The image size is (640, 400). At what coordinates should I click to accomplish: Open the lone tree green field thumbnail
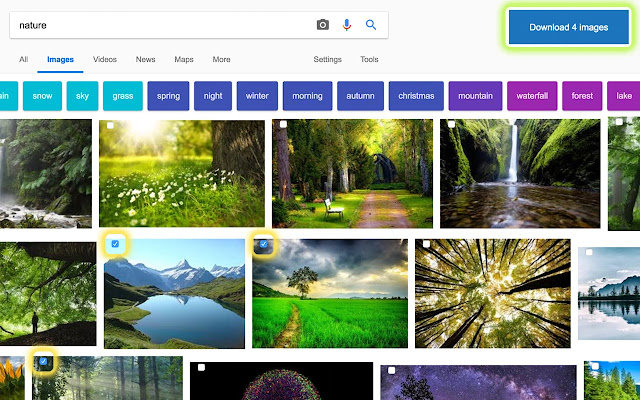point(330,293)
